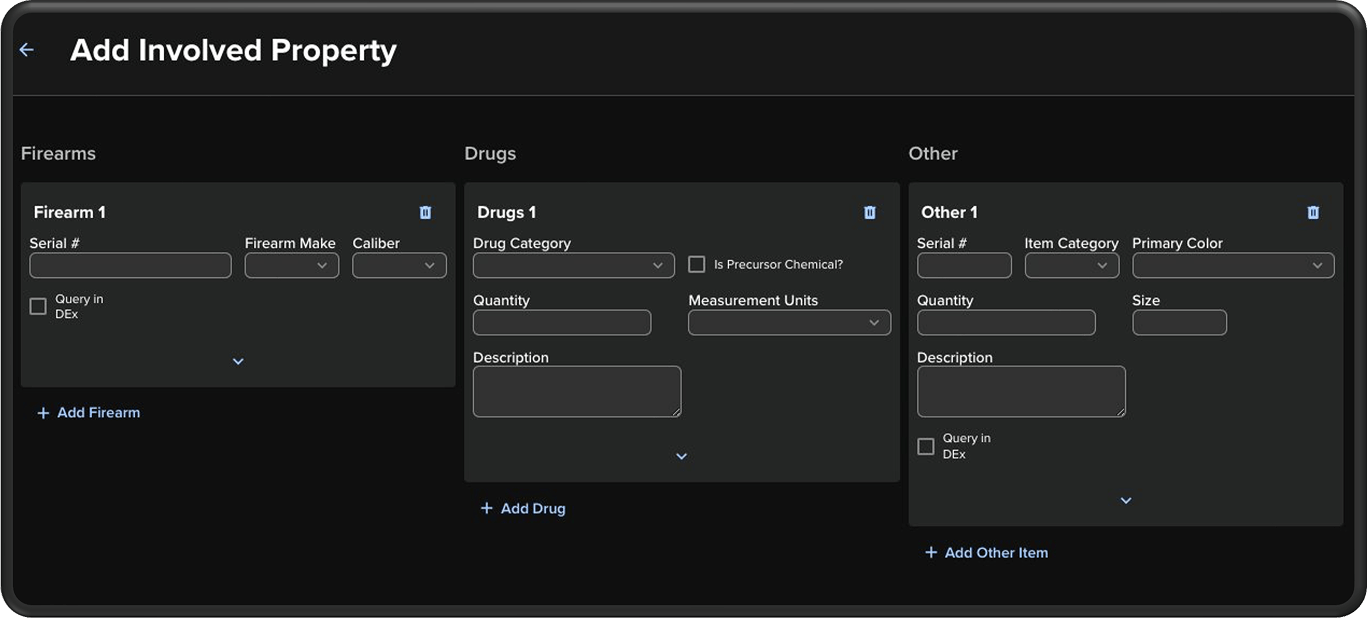Click the Drugs Description text area
The width and height of the screenshot is (1367, 619).
[x=577, y=391]
